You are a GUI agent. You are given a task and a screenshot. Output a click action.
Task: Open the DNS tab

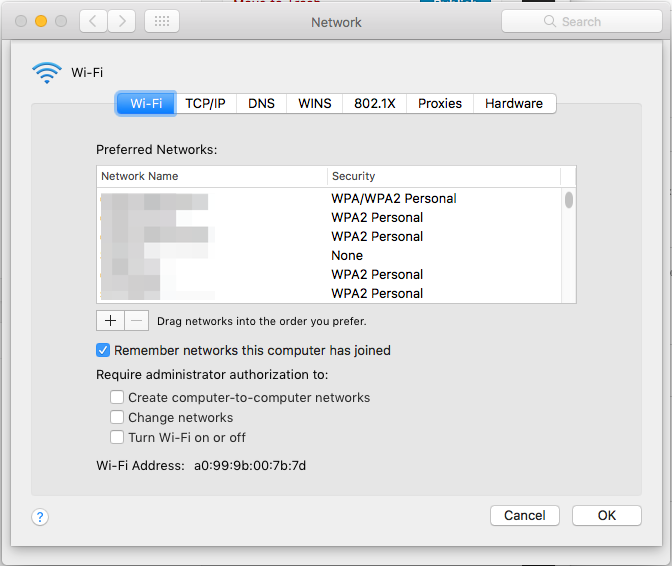click(261, 103)
